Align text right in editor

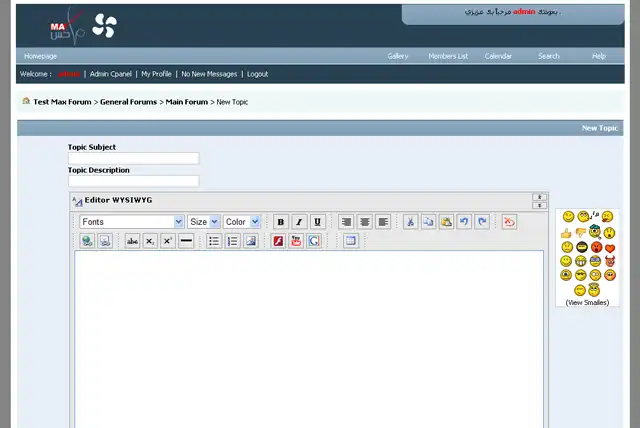[x=346, y=222]
